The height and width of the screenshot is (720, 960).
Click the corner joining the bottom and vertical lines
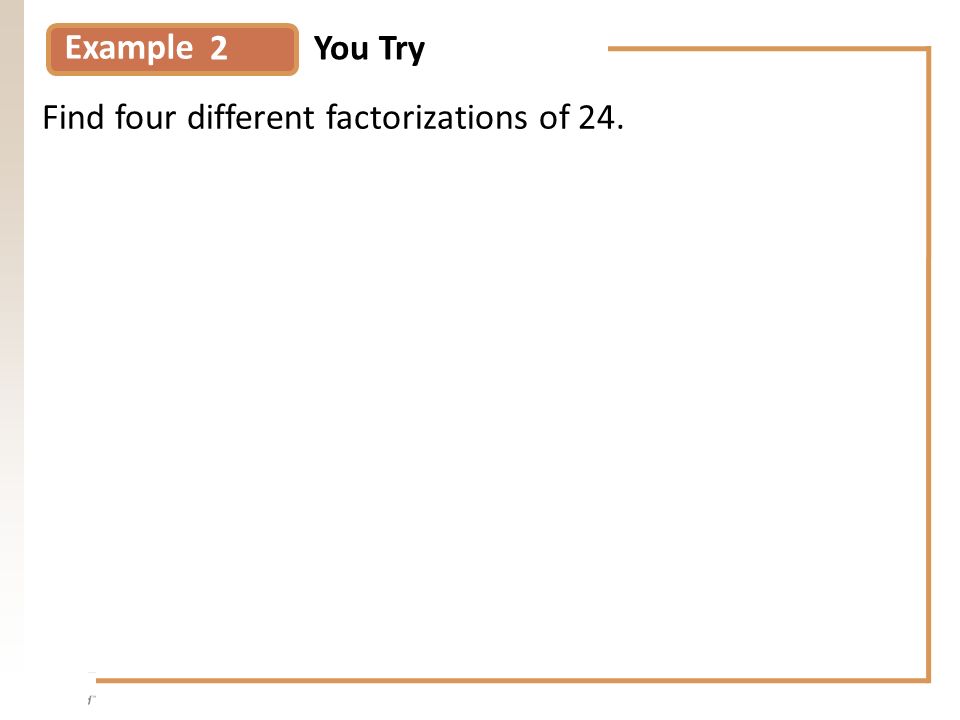coord(928,680)
